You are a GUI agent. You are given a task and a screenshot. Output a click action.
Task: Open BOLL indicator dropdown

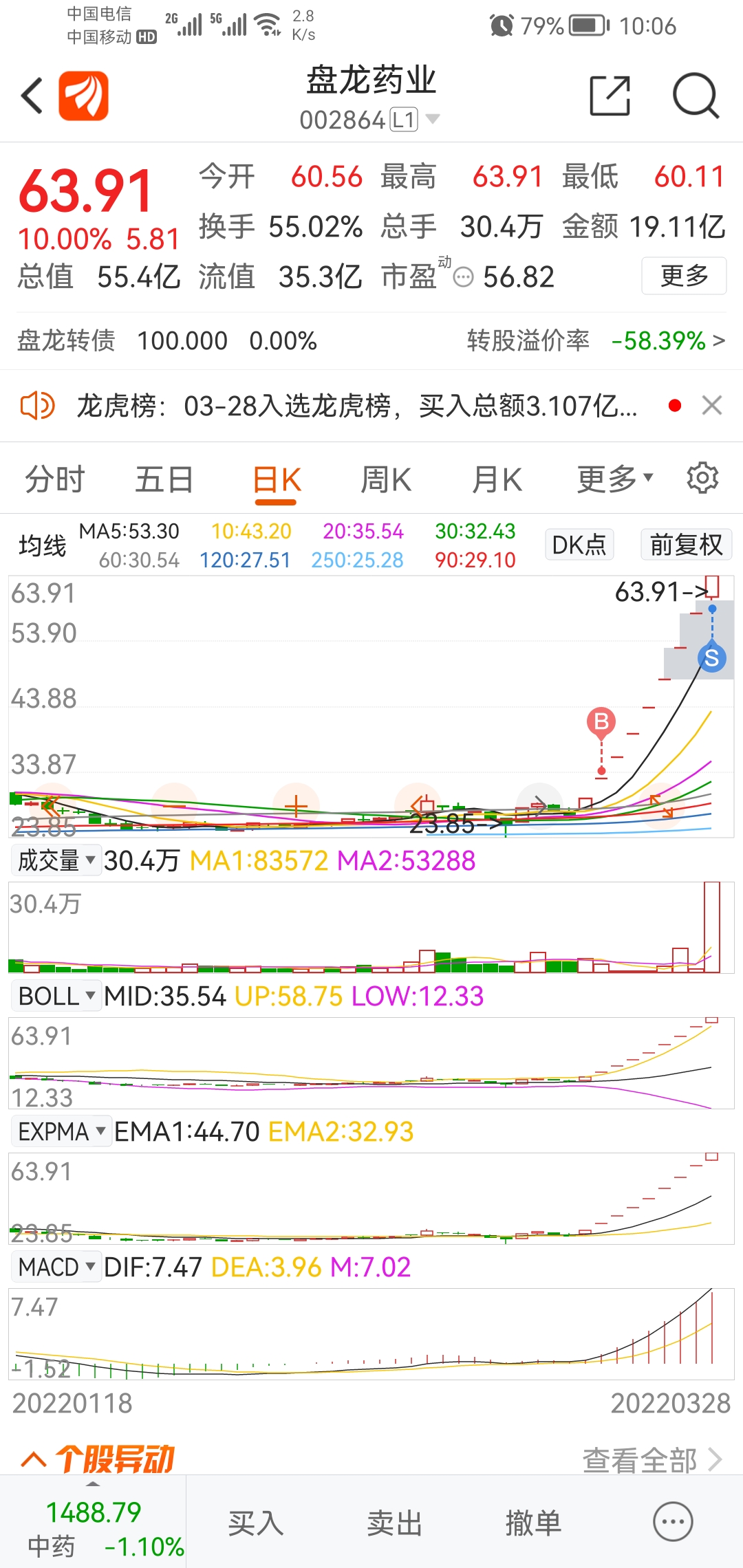click(56, 995)
